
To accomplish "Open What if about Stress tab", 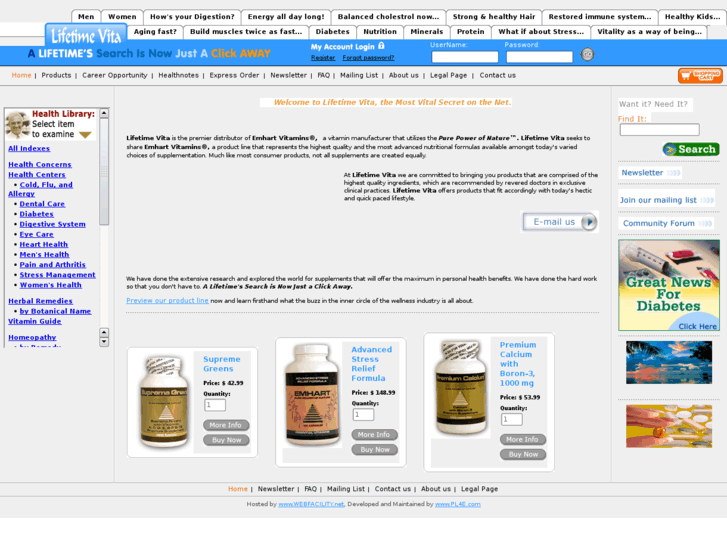I will point(541,32).
